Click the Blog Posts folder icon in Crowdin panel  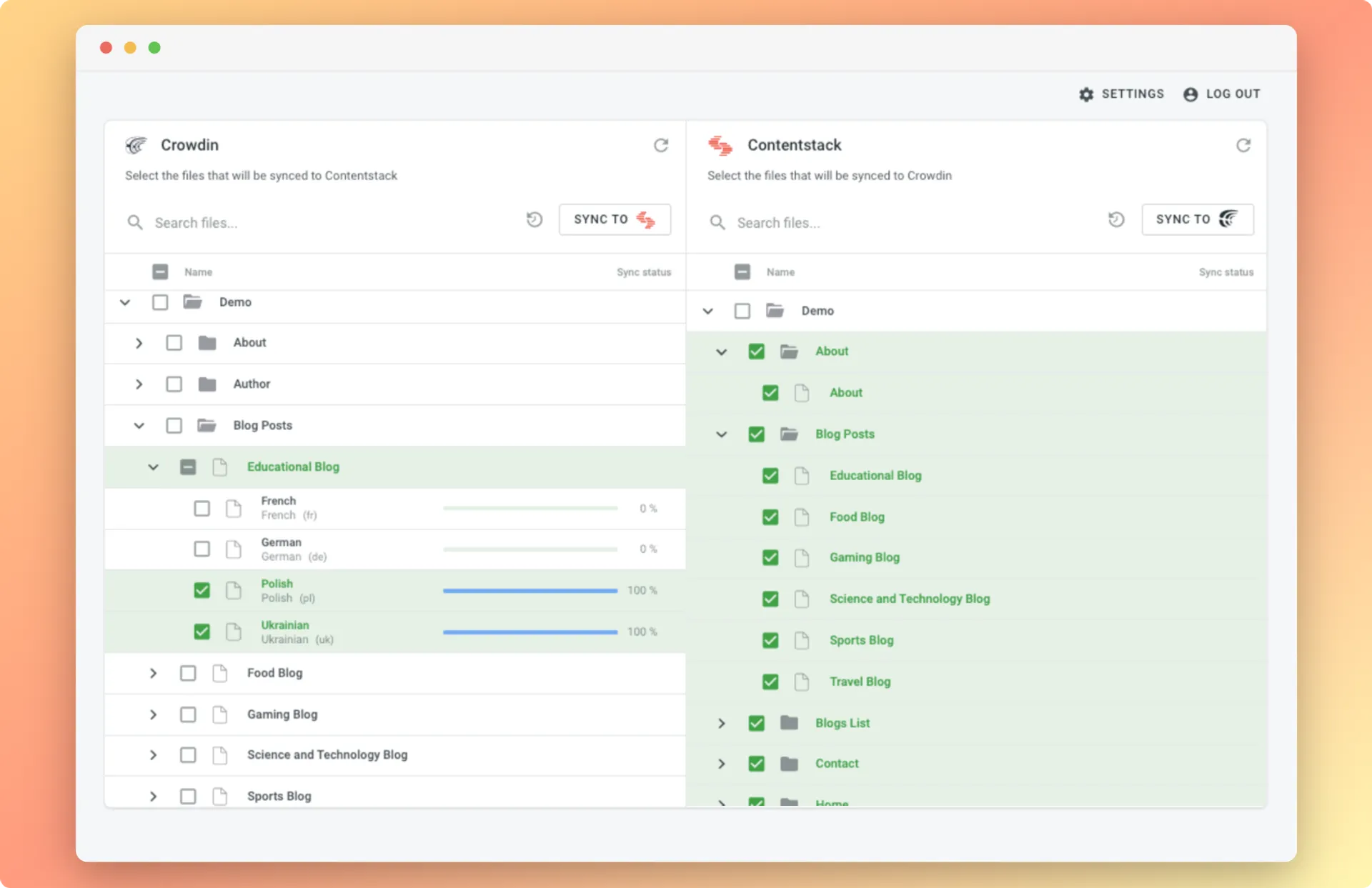click(x=207, y=425)
